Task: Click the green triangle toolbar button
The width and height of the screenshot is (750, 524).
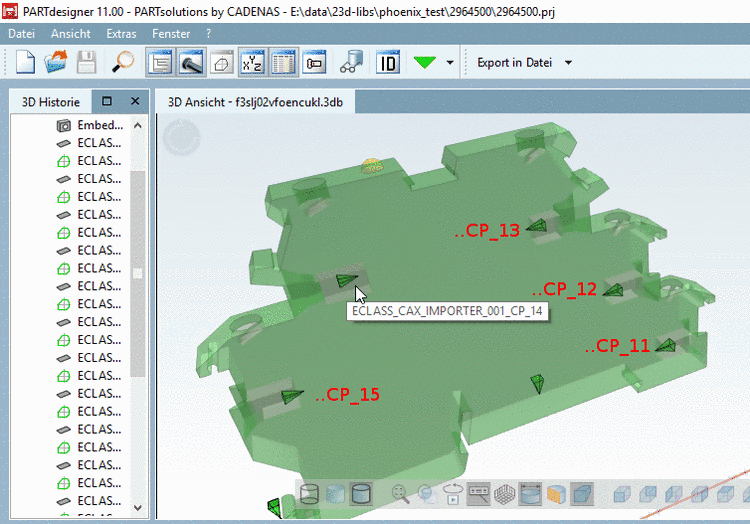Action: pyautogui.click(x=425, y=62)
